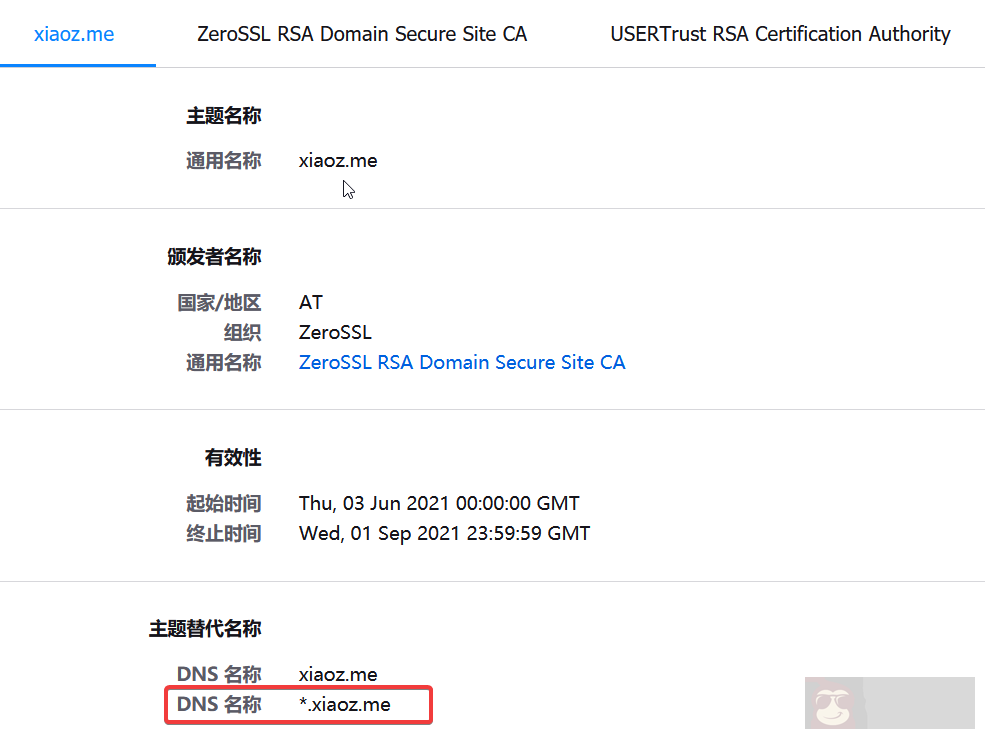This screenshot has width=985, height=734.
Task: Open the ZeroSSL RSA Domain Secure Site CA issuer link
Action: pos(462,363)
